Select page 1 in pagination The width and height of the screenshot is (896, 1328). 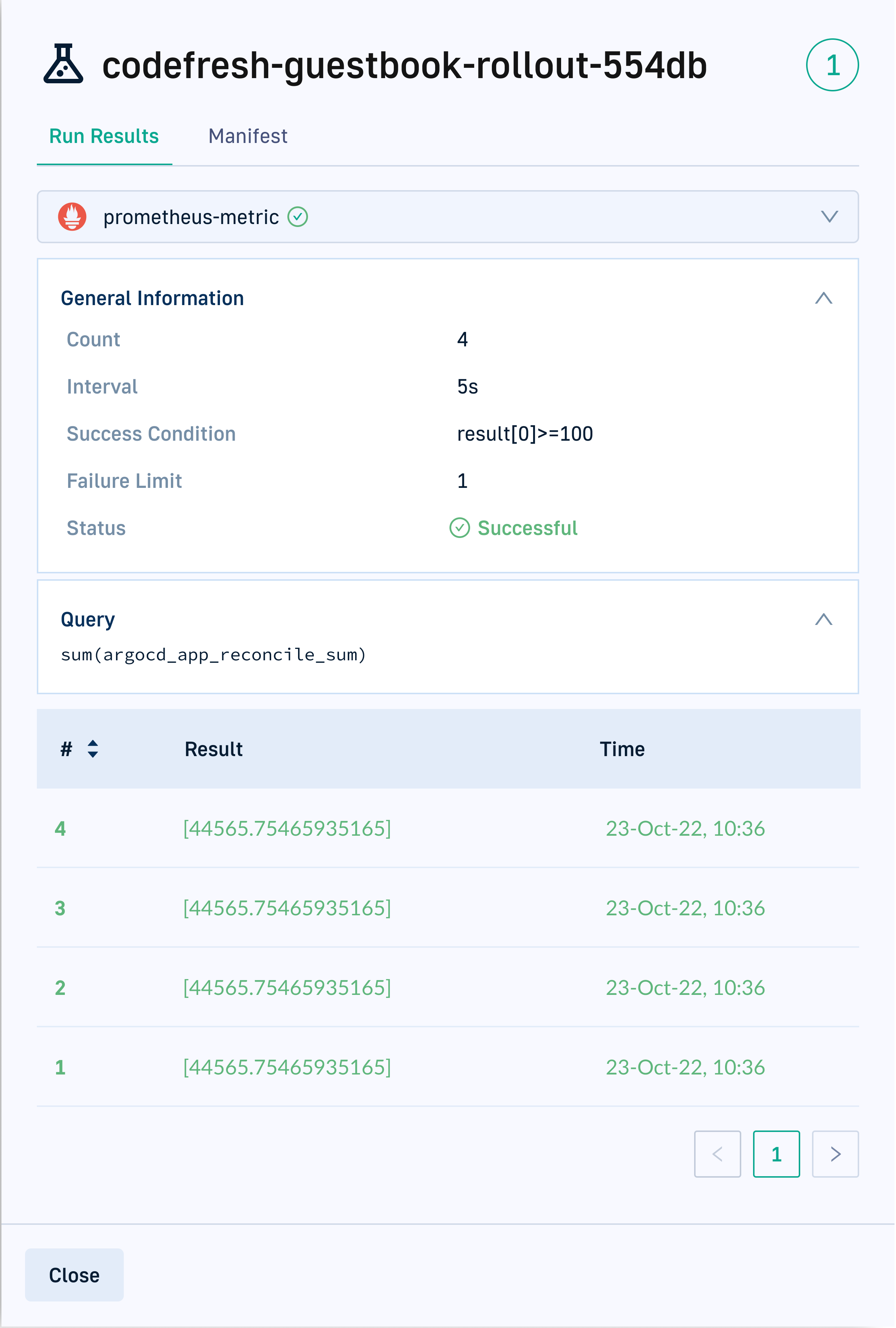pos(776,1154)
